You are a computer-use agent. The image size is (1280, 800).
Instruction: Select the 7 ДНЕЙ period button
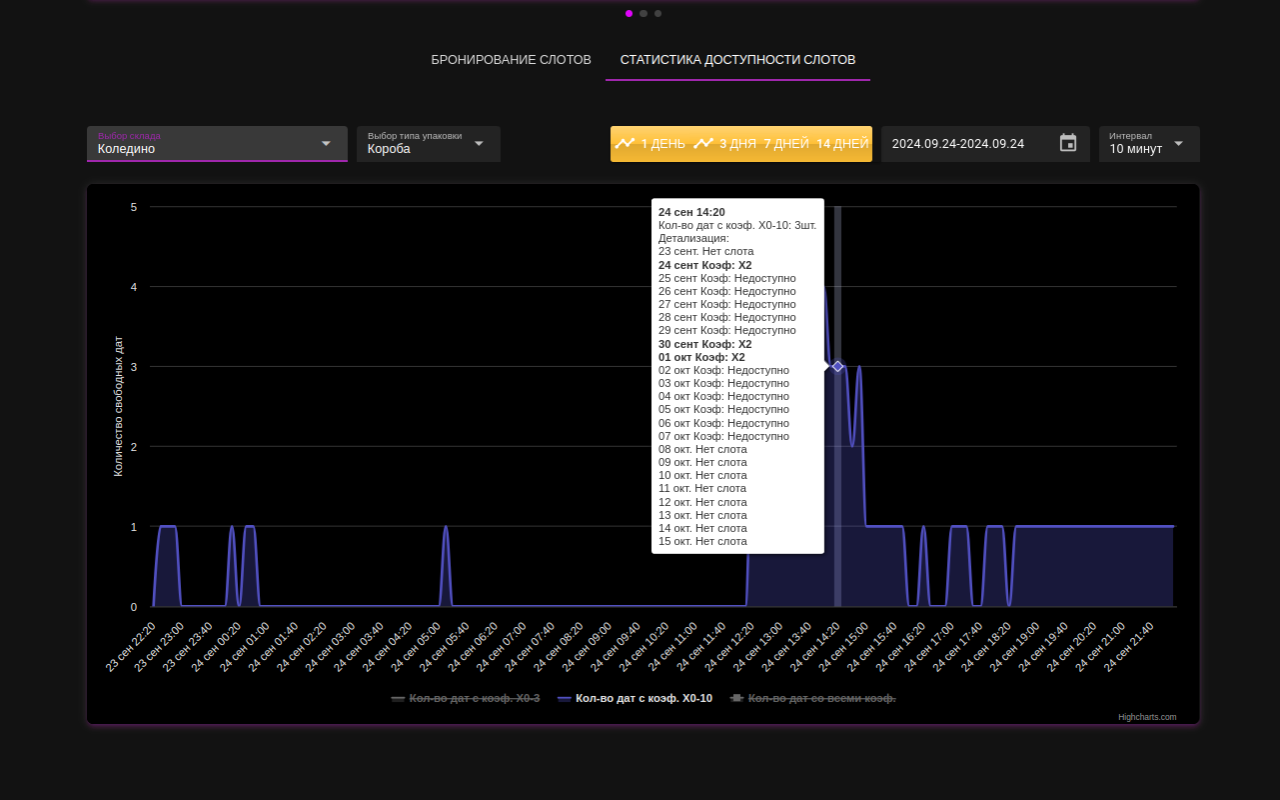[786, 143]
